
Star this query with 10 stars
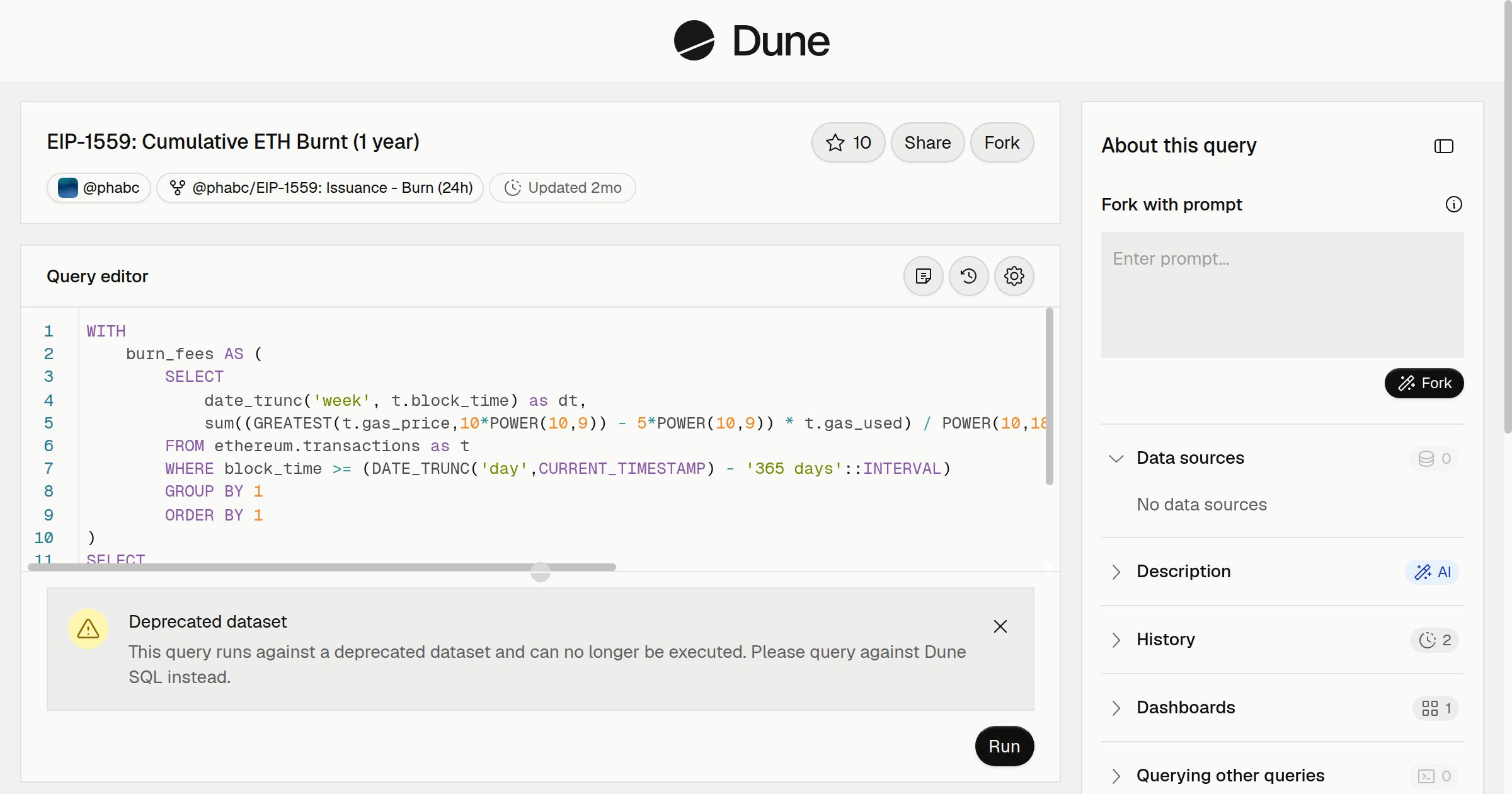pos(848,142)
